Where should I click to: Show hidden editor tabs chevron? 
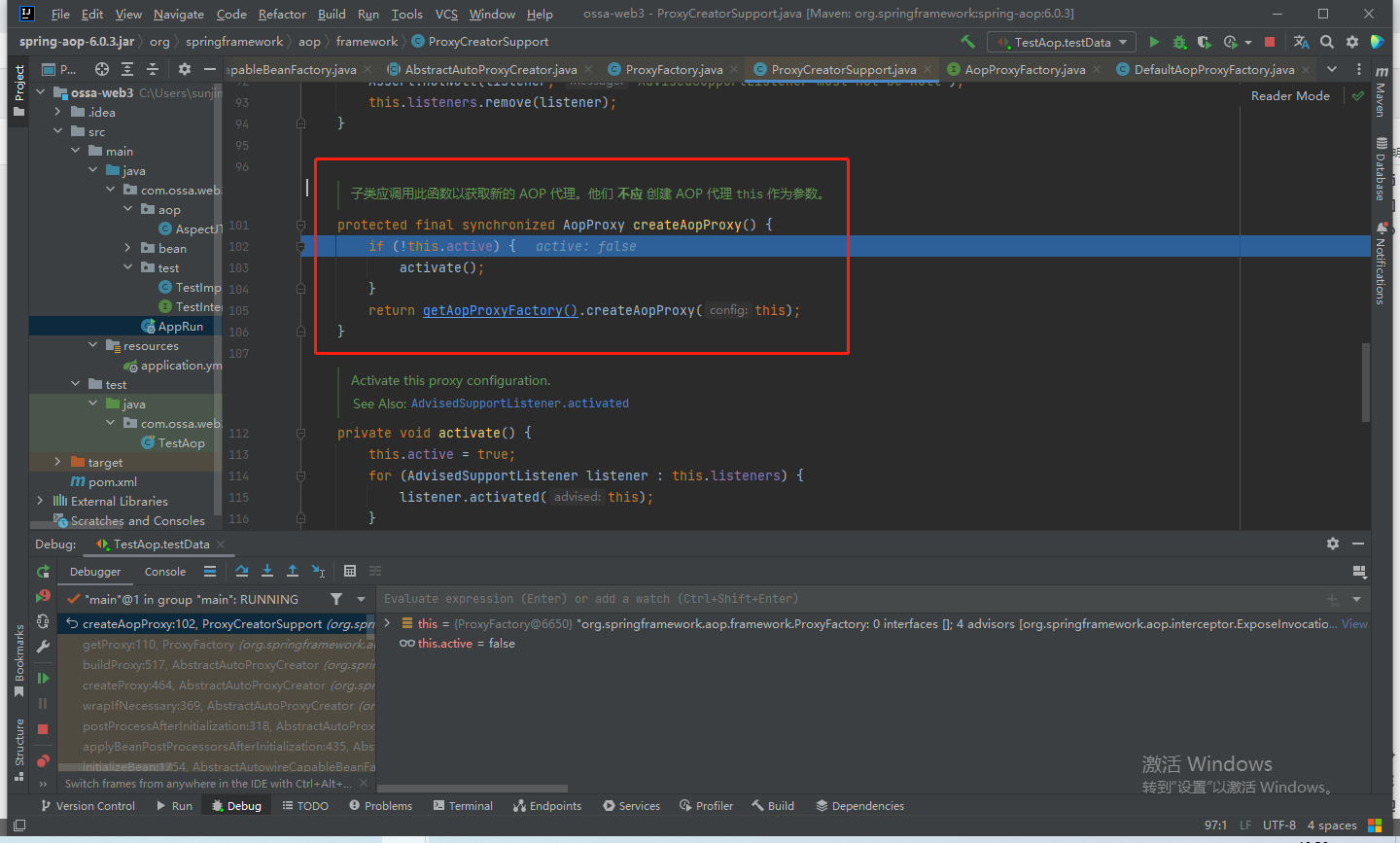coord(1332,69)
